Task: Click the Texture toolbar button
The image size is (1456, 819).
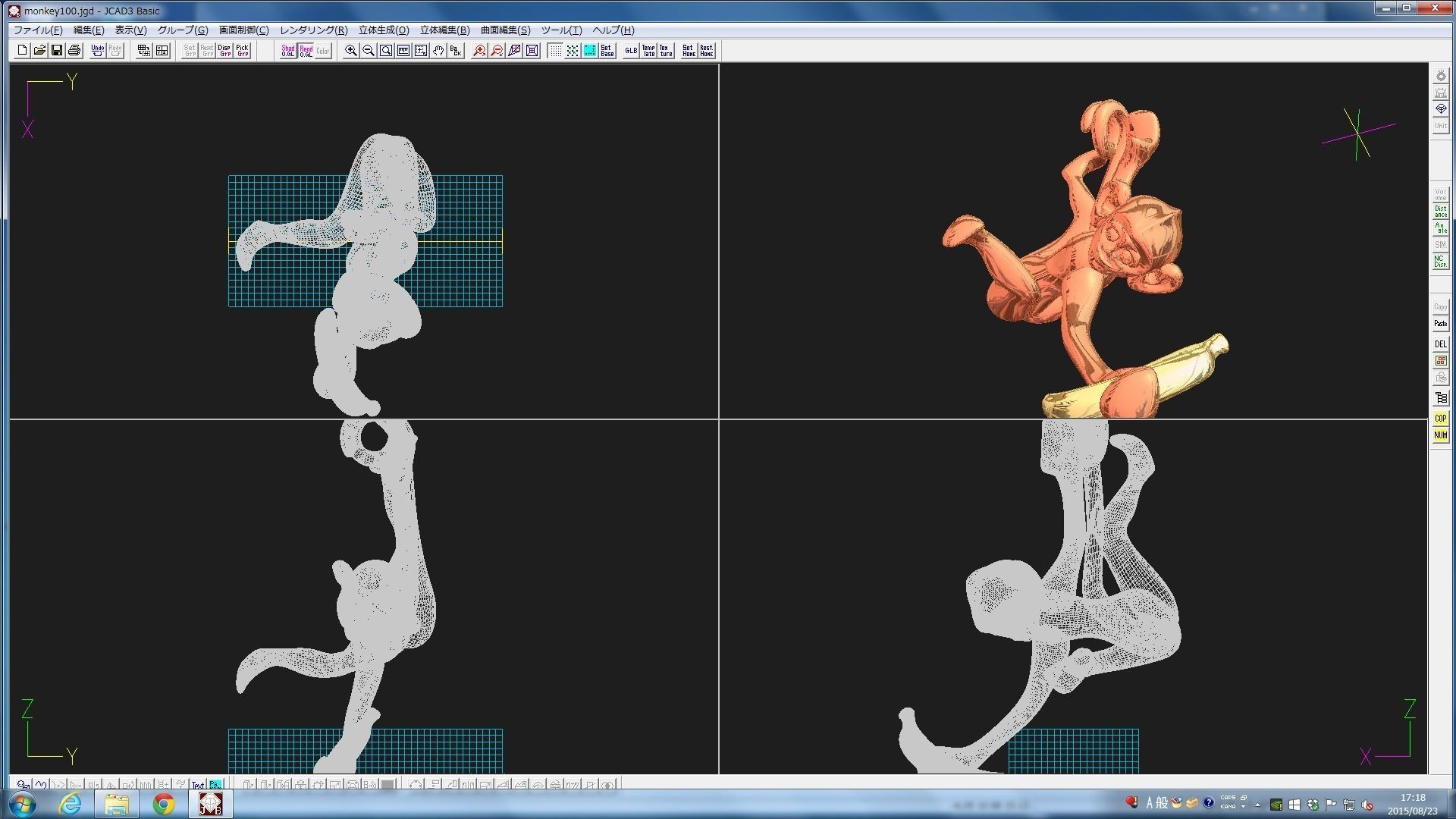Action: pyautogui.click(x=666, y=51)
